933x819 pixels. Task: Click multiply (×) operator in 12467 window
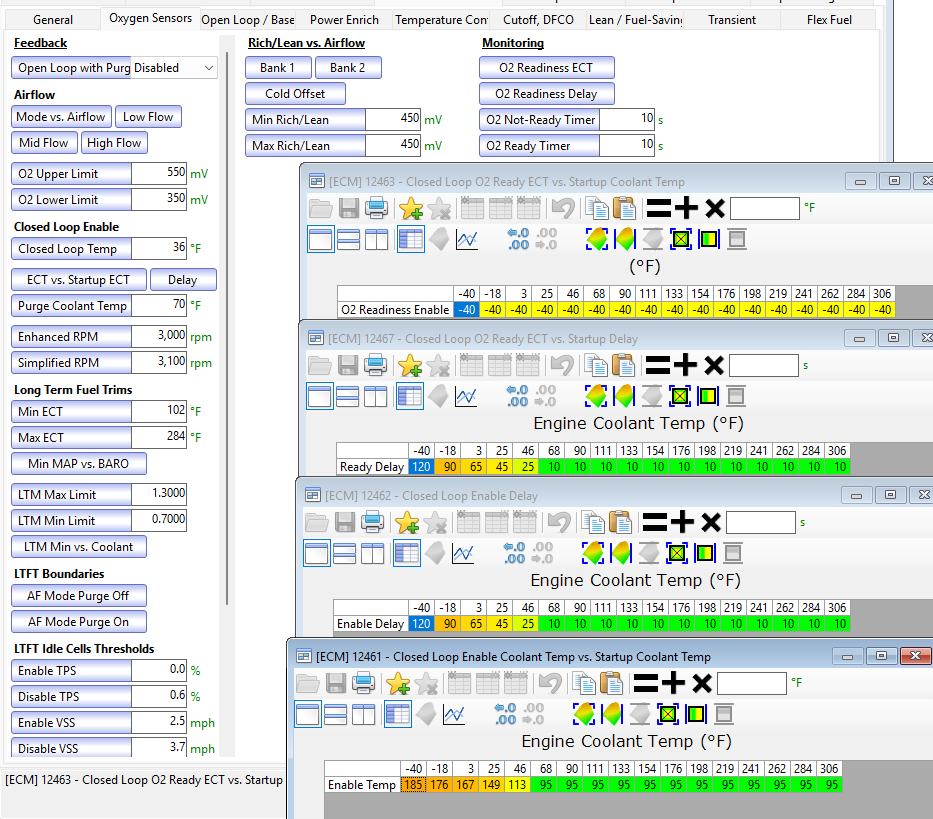tap(714, 365)
